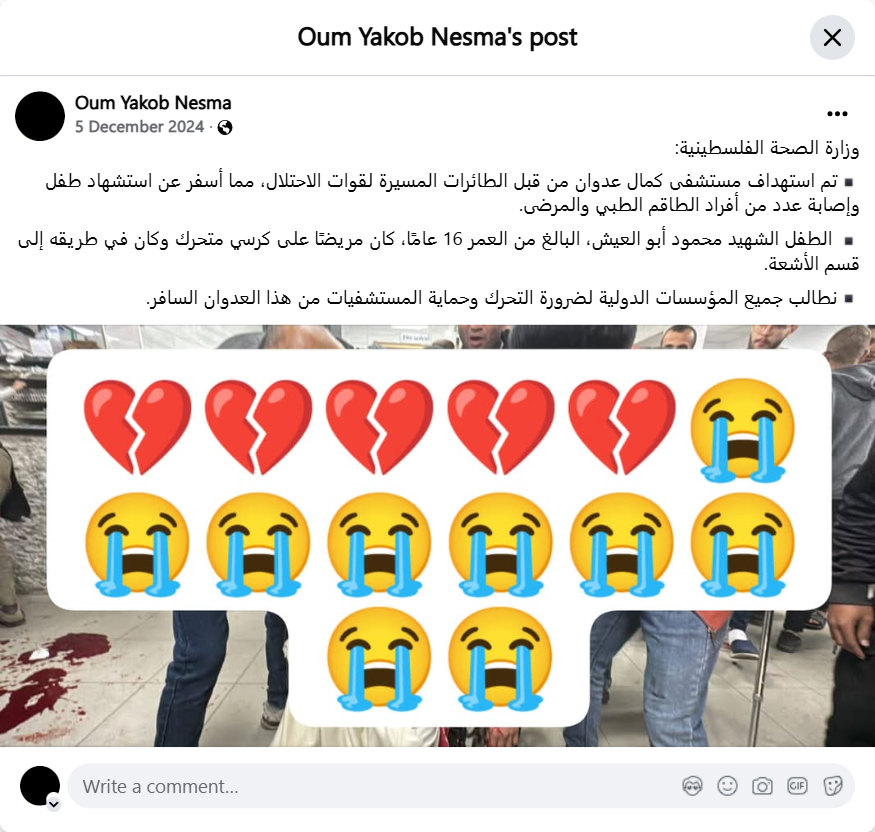Insert an emoji with the smiley icon
Viewport: 875px width, 832px height.
tap(727, 786)
